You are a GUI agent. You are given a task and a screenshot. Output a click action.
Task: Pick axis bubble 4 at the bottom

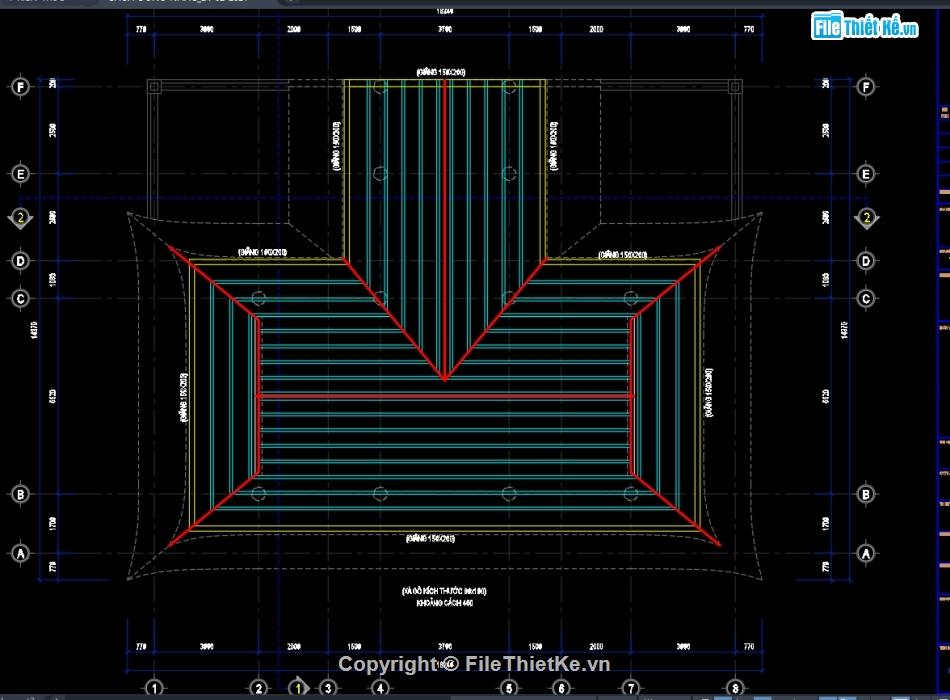coord(380,688)
